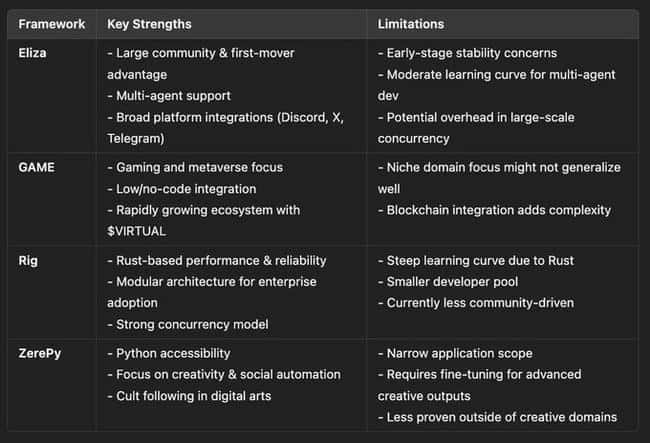The width and height of the screenshot is (650, 443).
Task: Click the Limitations column header
Action: pos(410,24)
